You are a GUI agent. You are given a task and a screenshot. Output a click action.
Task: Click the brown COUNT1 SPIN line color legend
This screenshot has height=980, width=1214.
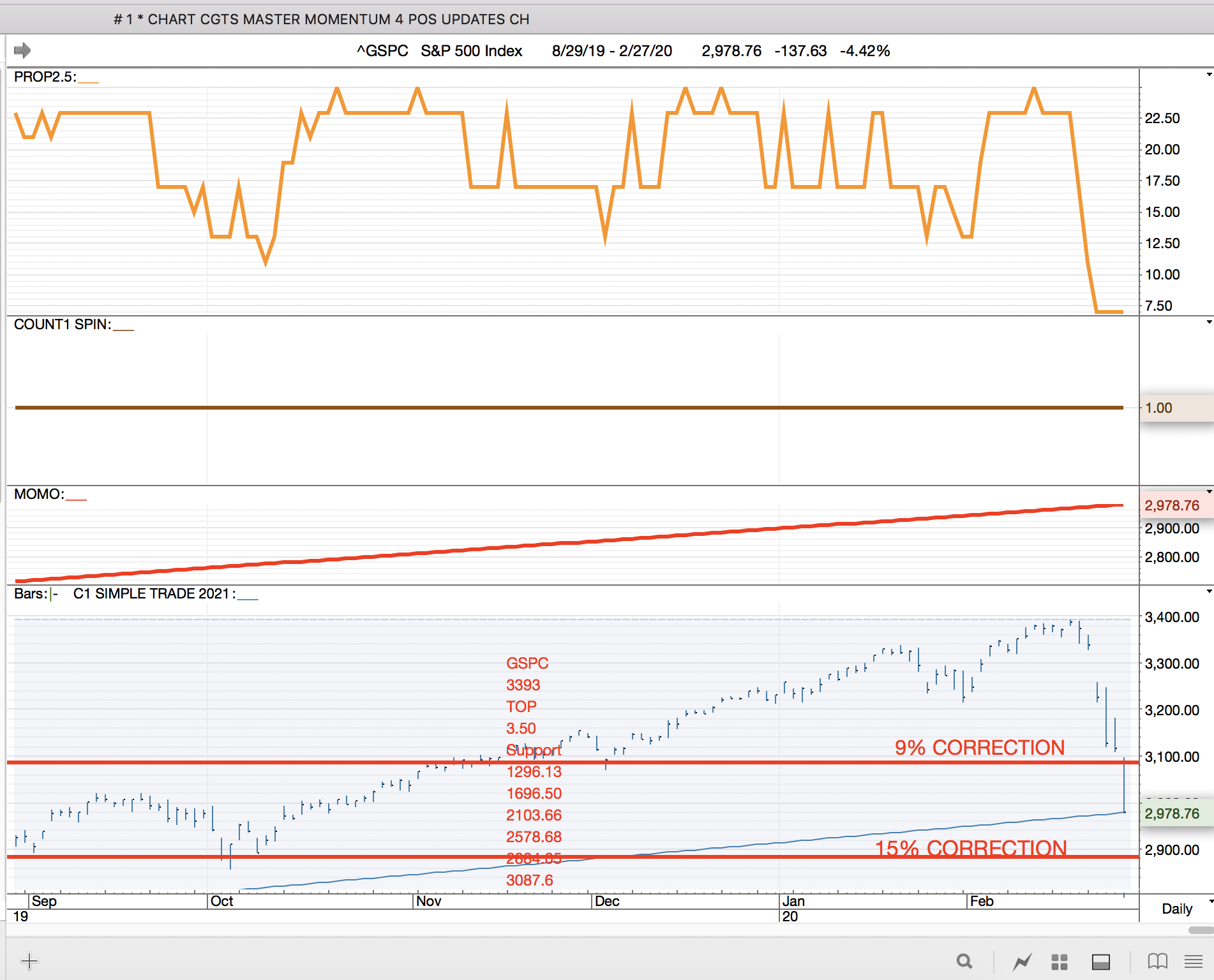pyautogui.click(x=124, y=330)
